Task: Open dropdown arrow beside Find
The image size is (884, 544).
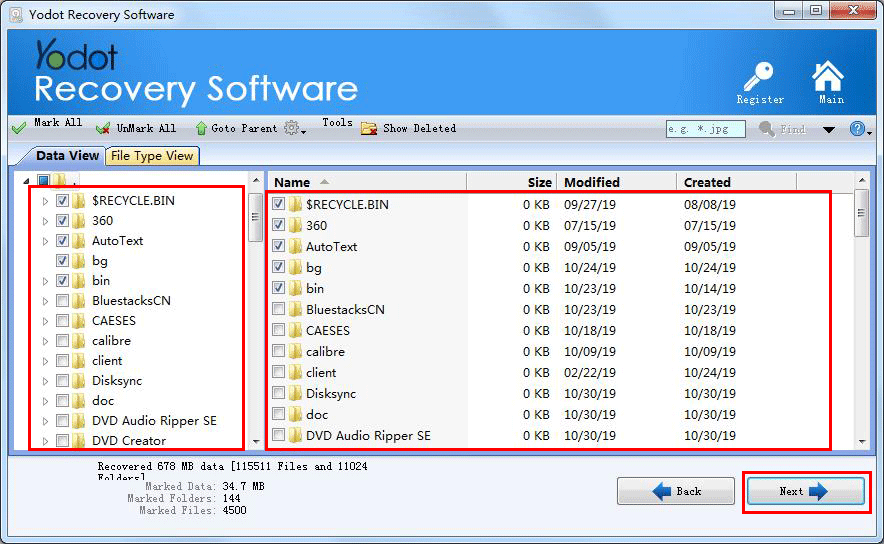Action: [x=828, y=129]
